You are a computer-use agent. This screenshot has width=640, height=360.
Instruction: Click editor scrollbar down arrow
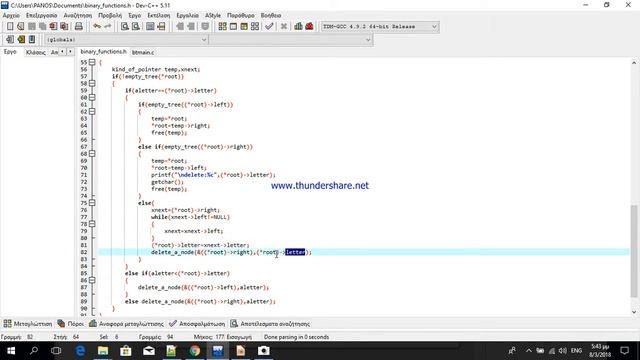coord(633,312)
